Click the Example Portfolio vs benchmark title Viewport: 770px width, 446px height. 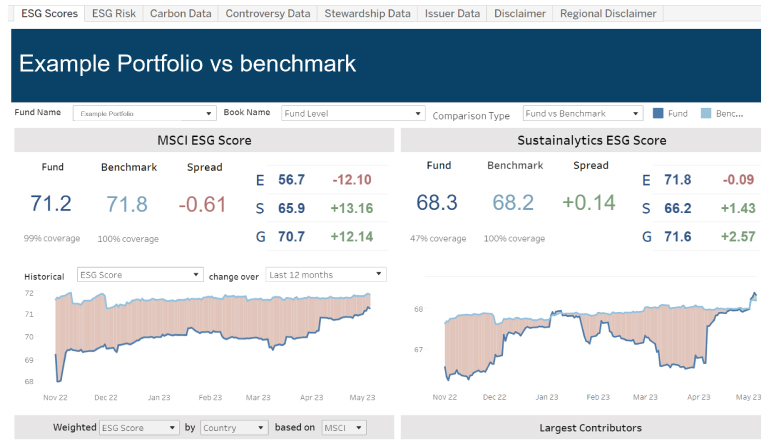[187, 64]
